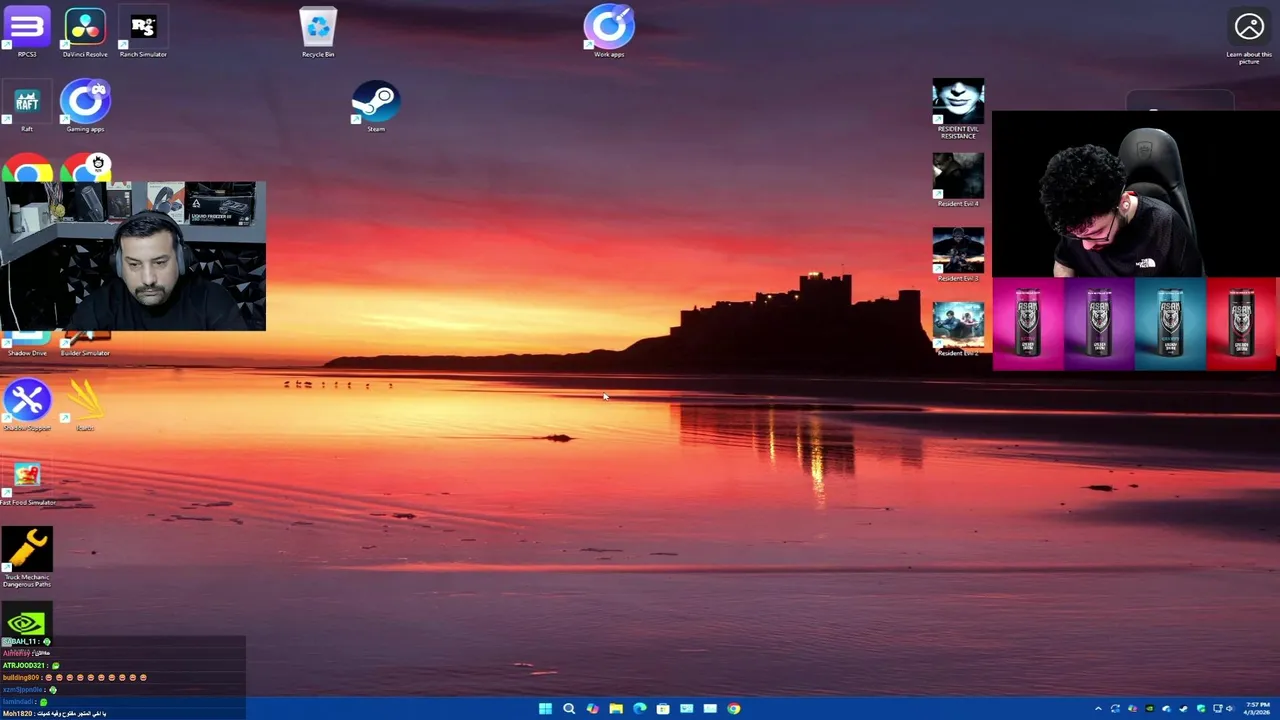Open the Windows Start menu
Image resolution: width=1280 pixels, height=720 pixels.
545,708
